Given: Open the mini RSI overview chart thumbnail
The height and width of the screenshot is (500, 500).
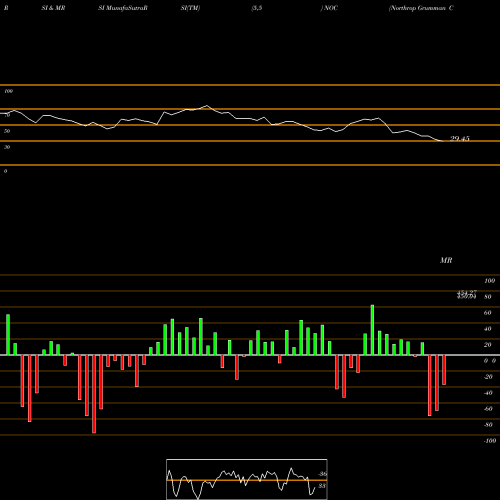Looking at the screenshot, I should [247, 479].
